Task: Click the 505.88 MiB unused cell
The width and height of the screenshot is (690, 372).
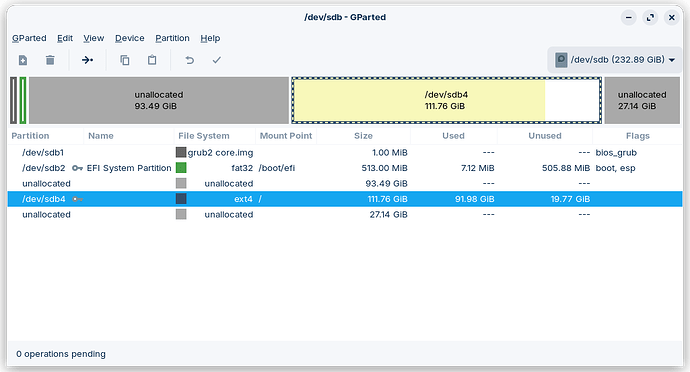Action: coord(566,168)
